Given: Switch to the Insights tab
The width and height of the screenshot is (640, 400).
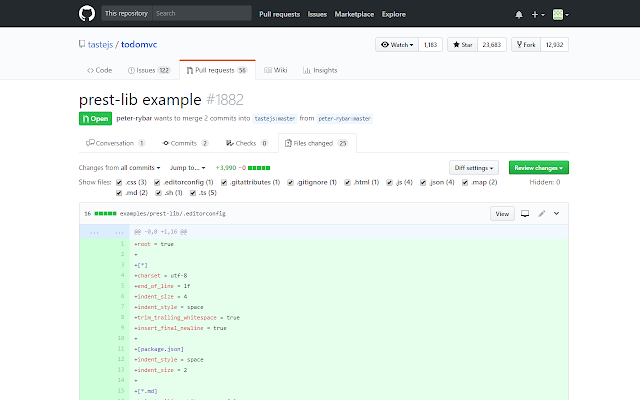Looking at the screenshot, I should pos(320,70).
